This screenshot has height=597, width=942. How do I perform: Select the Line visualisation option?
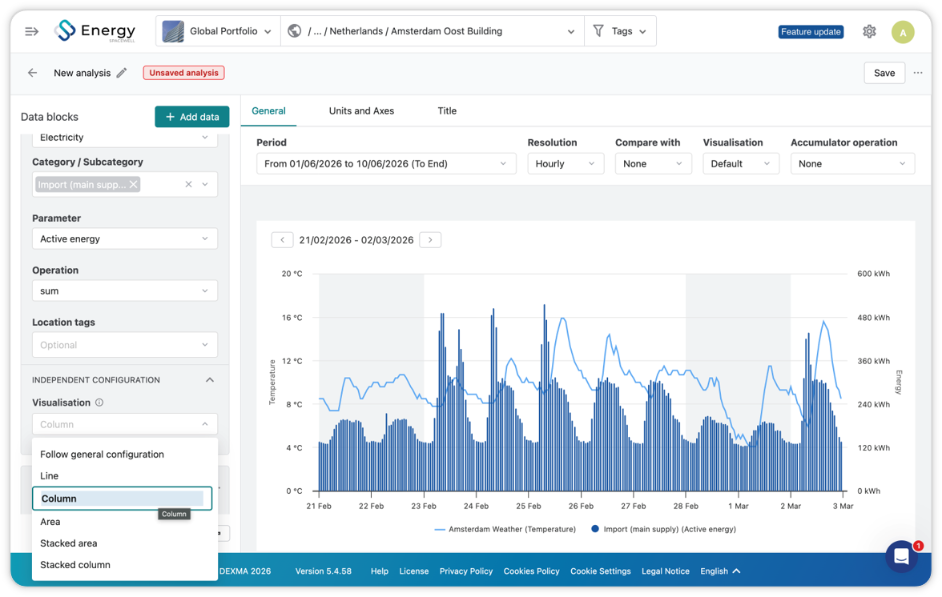(124, 476)
